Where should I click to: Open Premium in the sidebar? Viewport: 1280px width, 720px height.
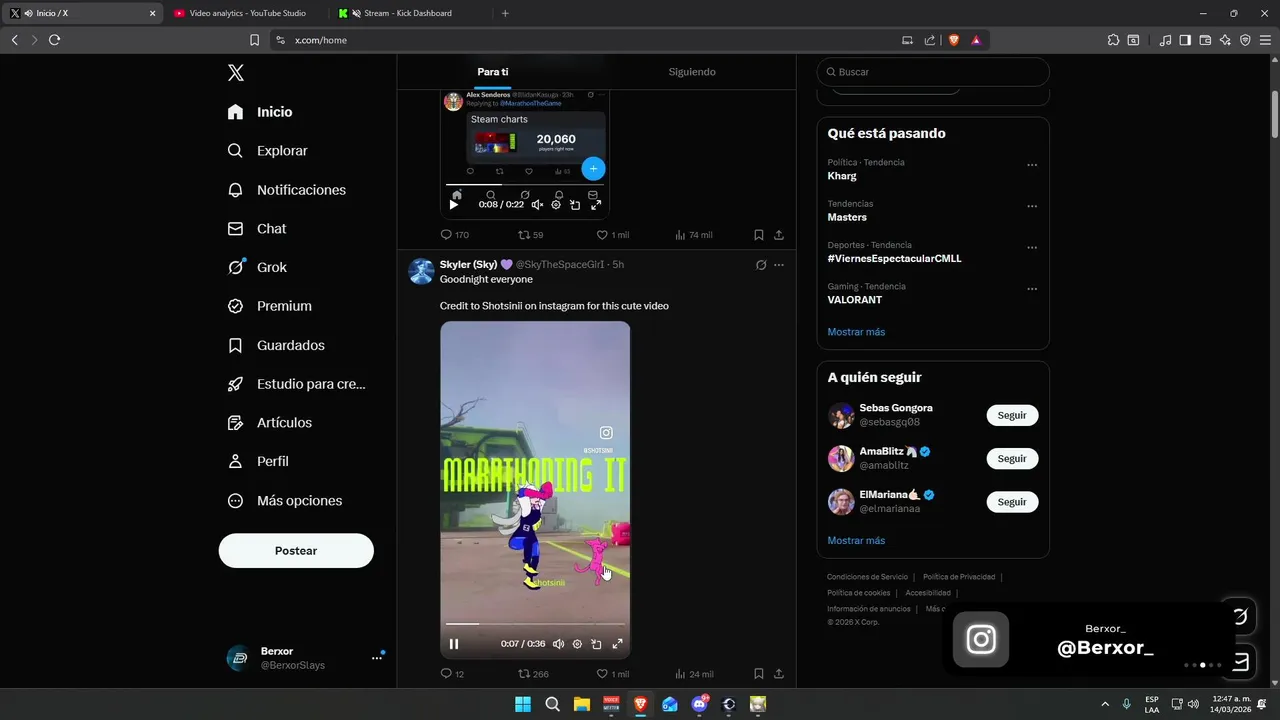tap(270, 306)
